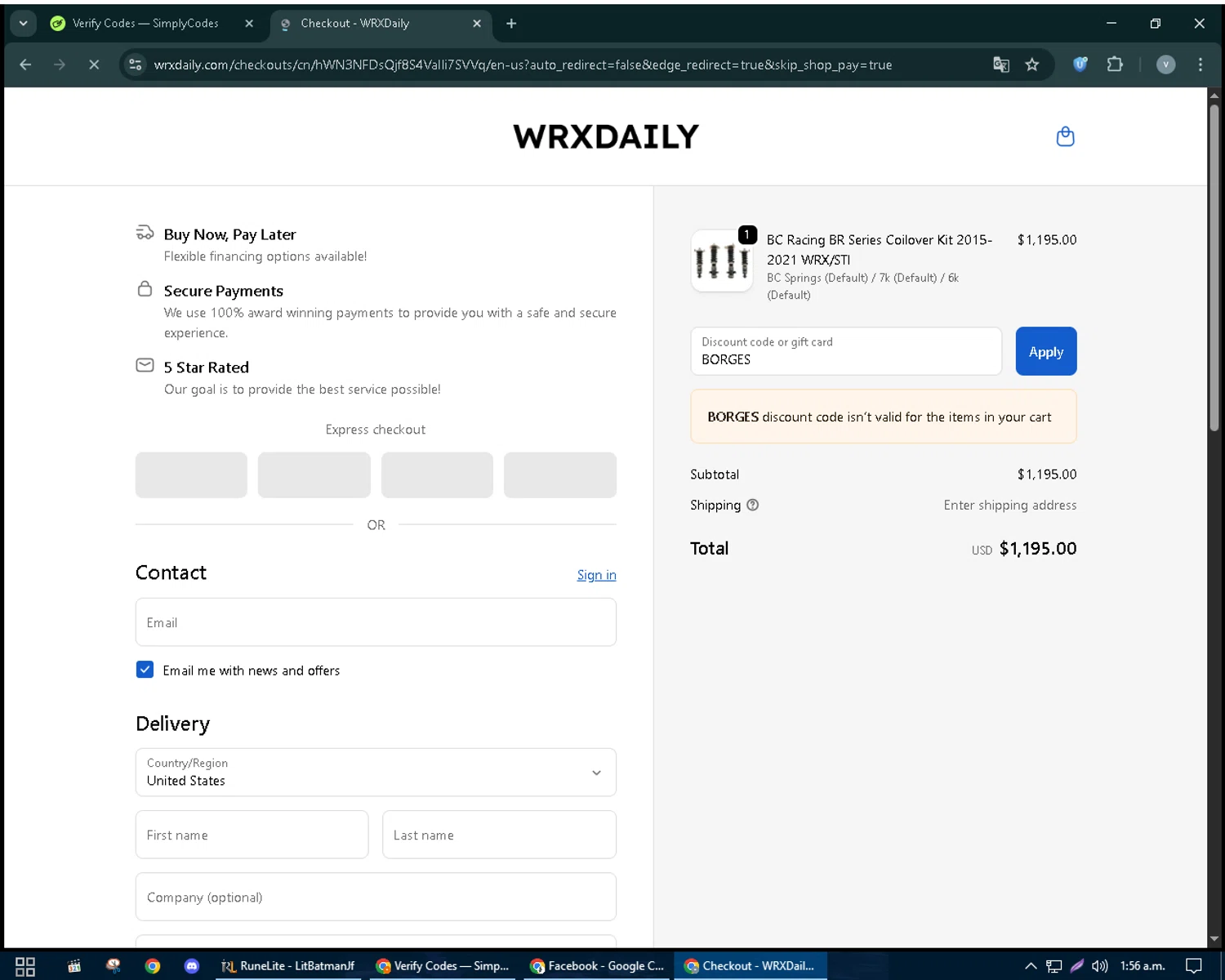Open the shield extension icon
This screenshot has width=1225, height=980.
[1080, 65]
